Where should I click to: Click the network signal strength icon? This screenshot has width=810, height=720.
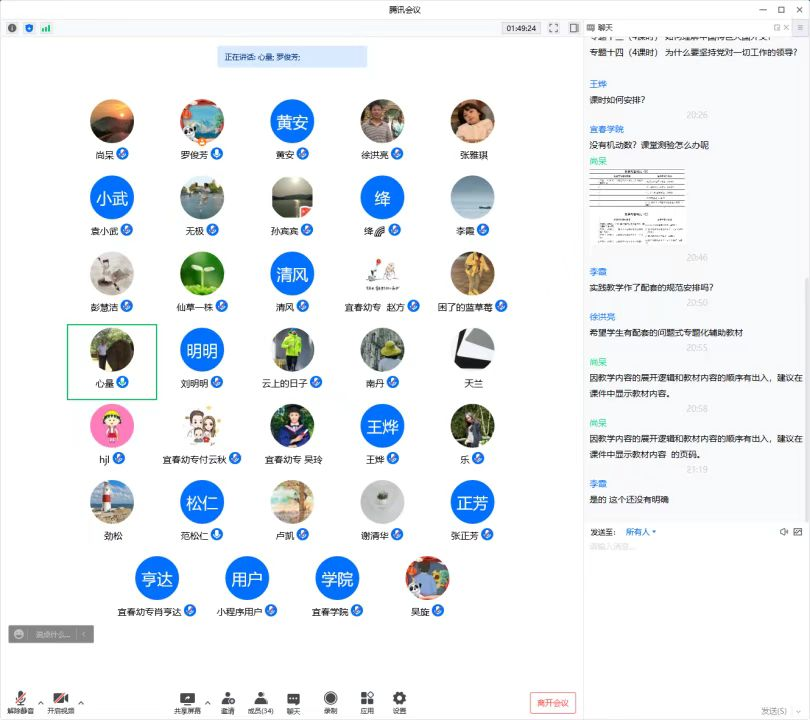click(46, 28)
